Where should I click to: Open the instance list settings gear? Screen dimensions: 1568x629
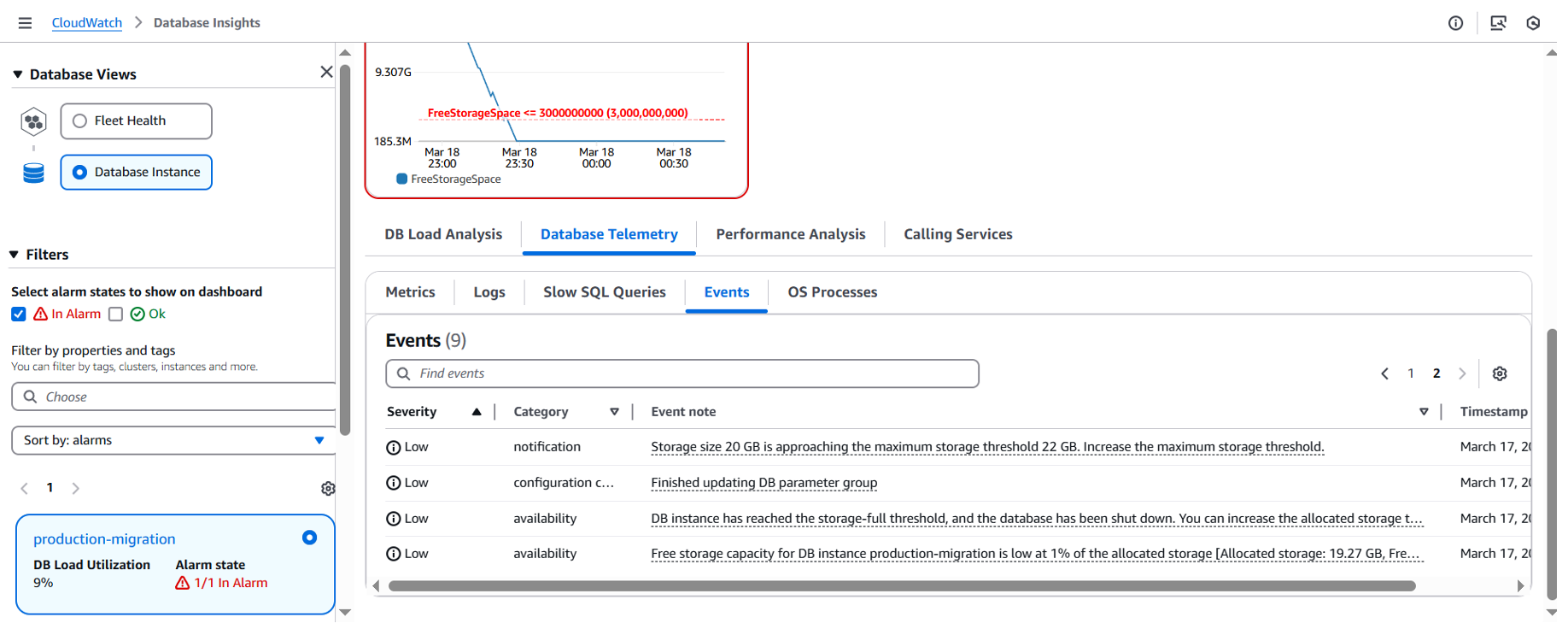(328, 489)
